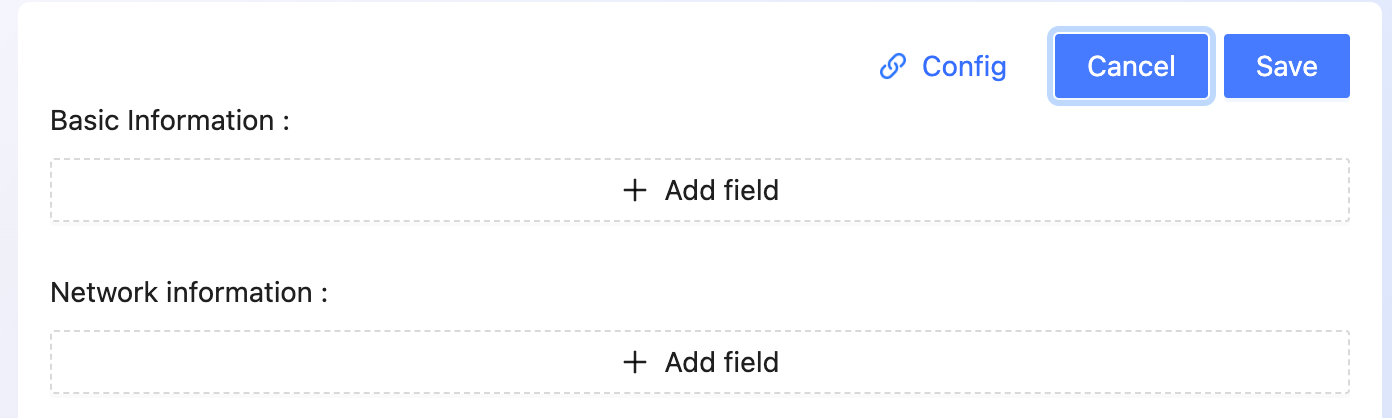
Task: Select the "Add field" text below Basic Information
Action: point(722,190)
